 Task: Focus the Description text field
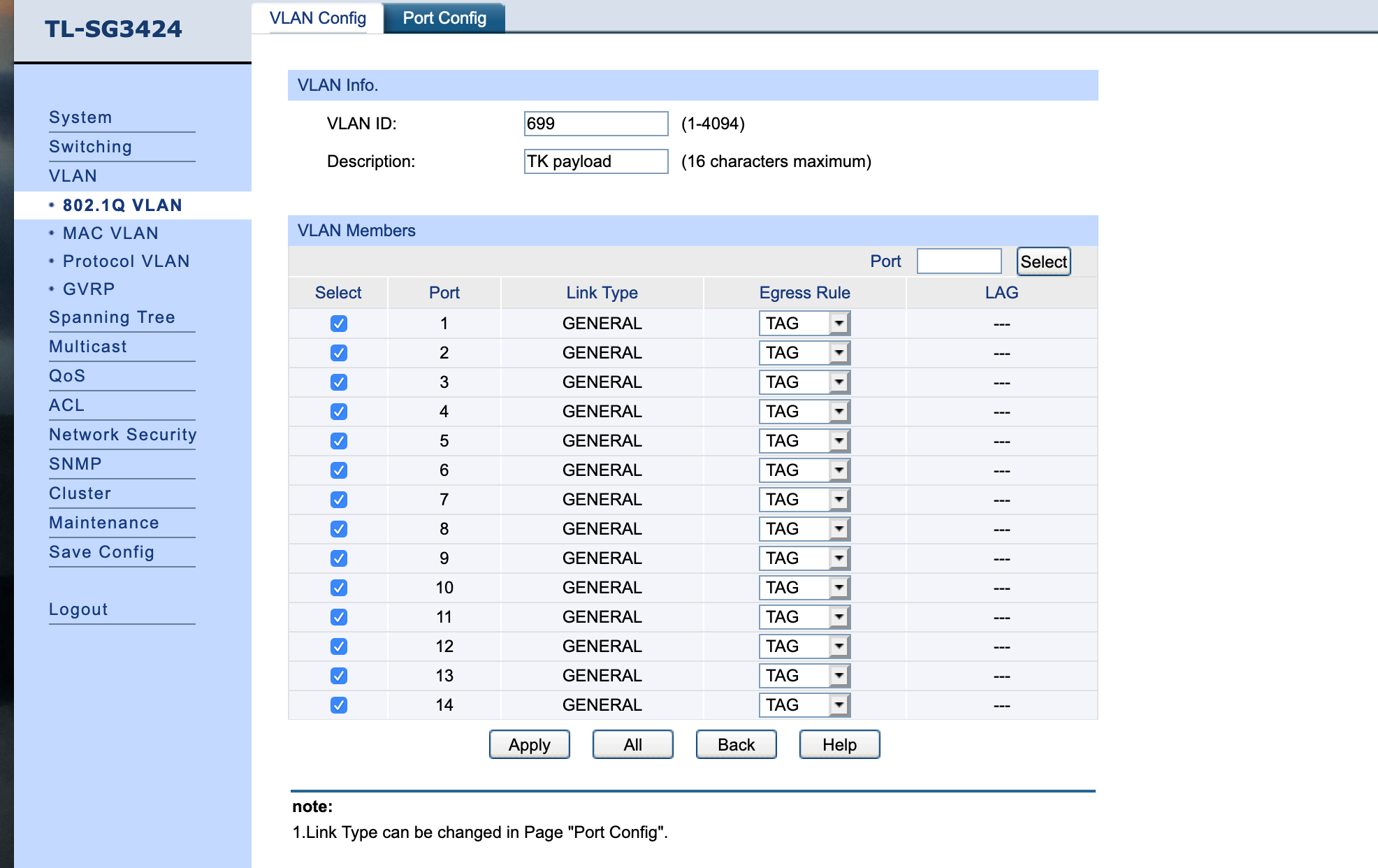595,161
